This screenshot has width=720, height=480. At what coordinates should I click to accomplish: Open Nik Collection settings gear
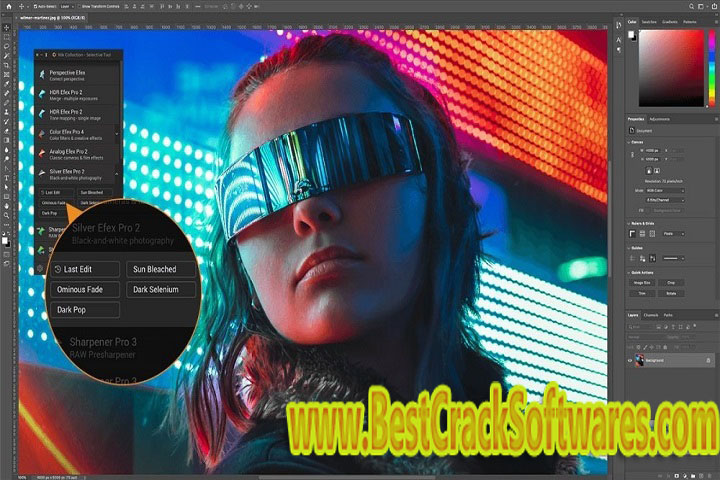click(x=40, y=268)
